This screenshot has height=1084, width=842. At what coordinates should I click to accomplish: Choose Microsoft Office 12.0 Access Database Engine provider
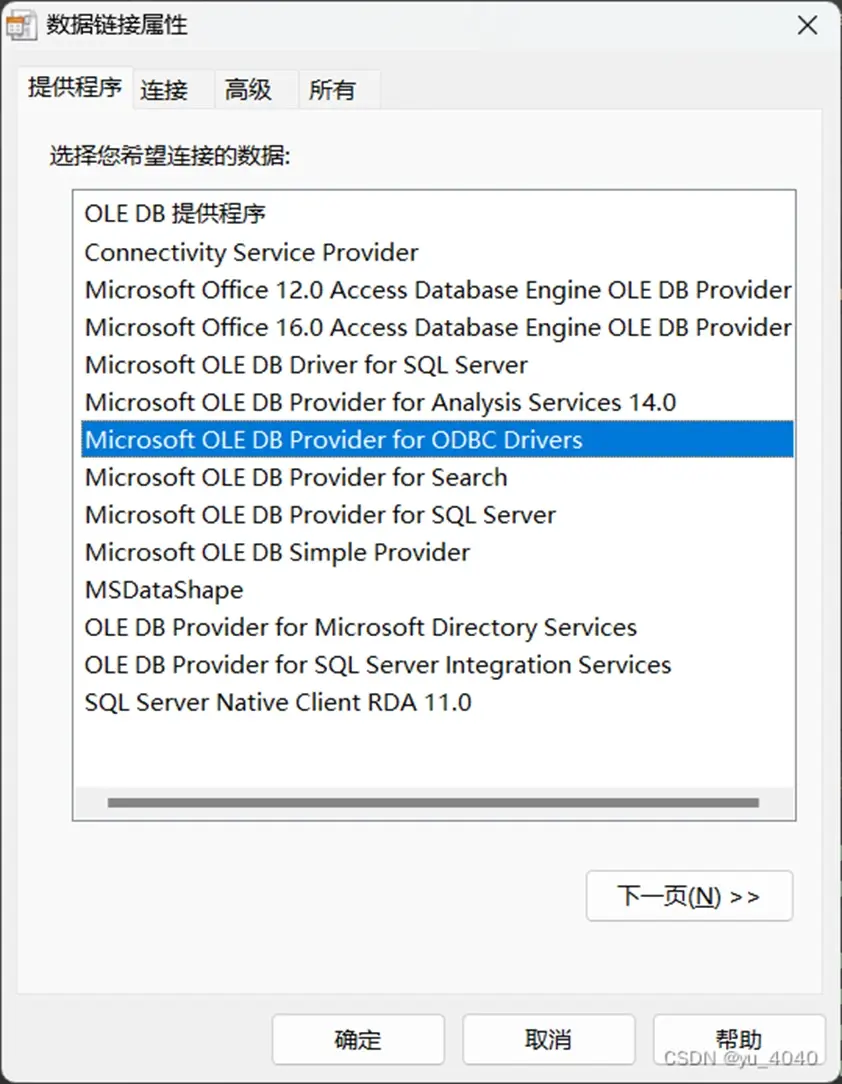point(438,290)
